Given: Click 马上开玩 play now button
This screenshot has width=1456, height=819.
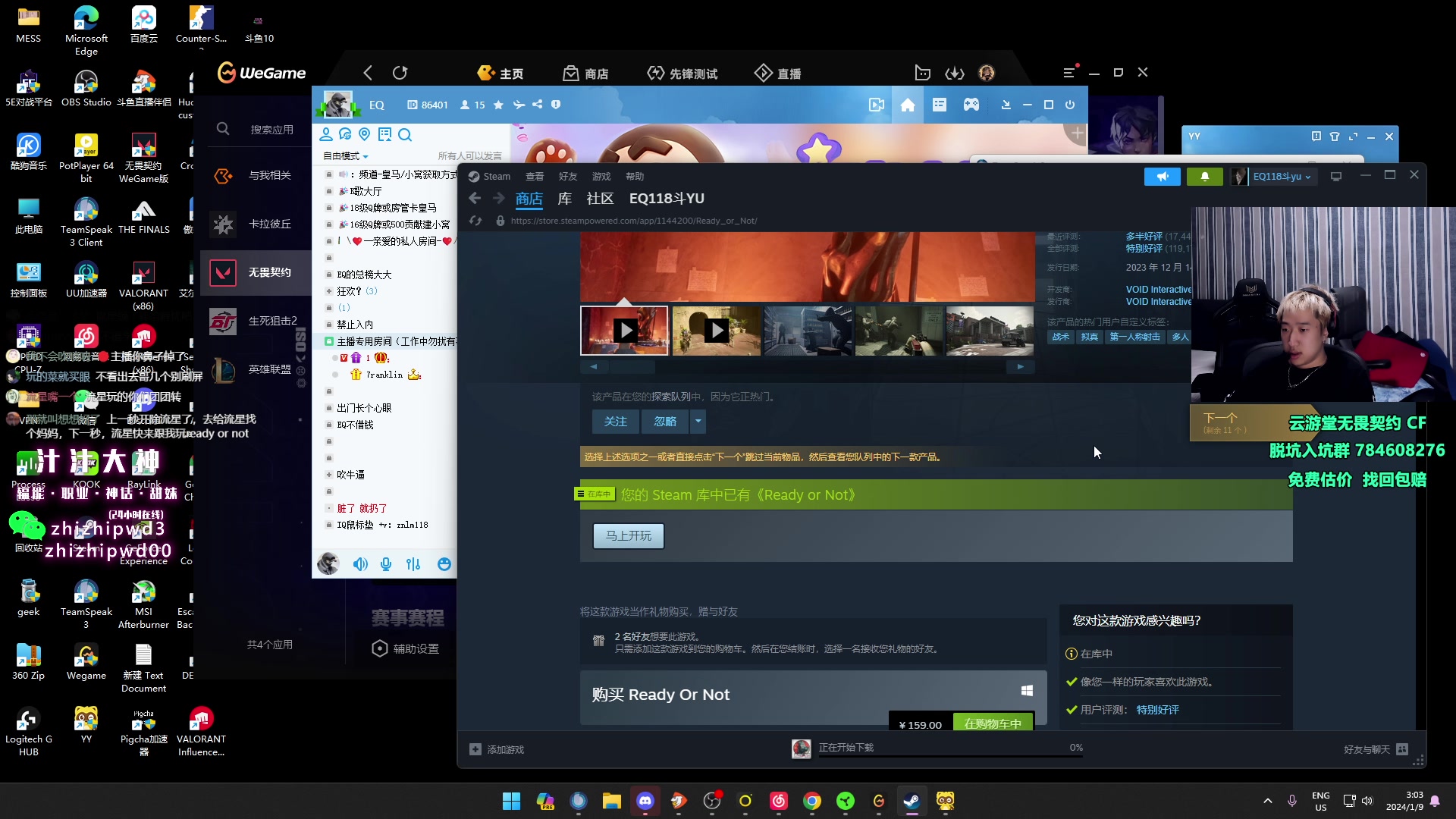Looking at the screenshot, I should tap(629, 535).
